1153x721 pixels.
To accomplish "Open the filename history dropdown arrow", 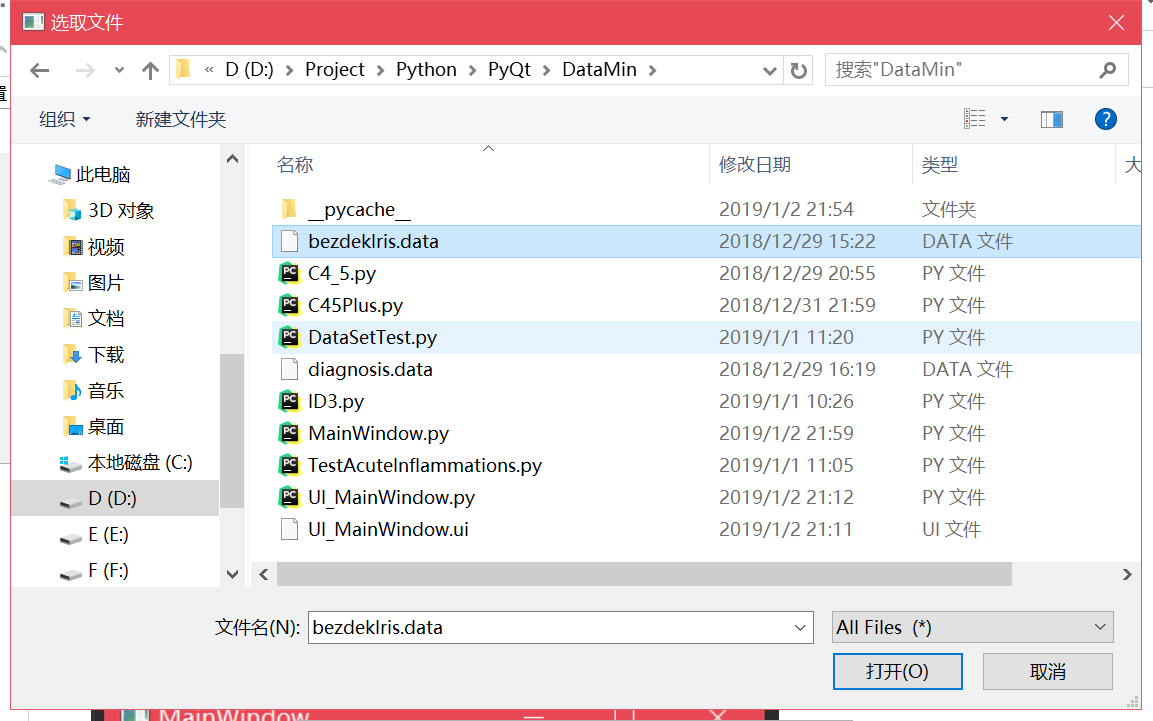I will [x=800, y=628].
